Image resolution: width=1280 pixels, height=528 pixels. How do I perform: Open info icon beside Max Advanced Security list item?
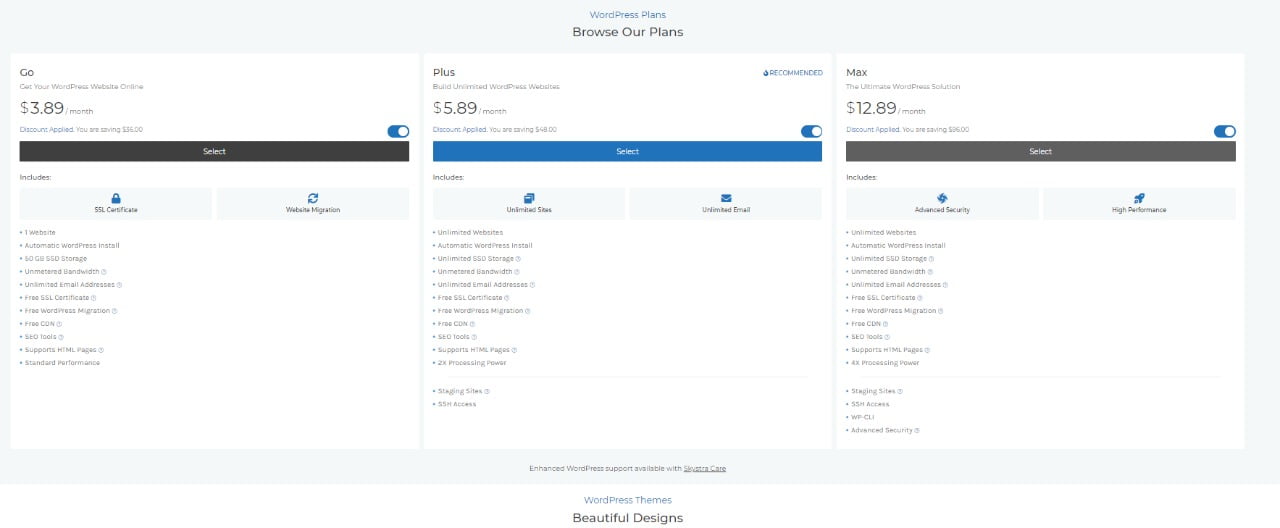coord(917,430)
